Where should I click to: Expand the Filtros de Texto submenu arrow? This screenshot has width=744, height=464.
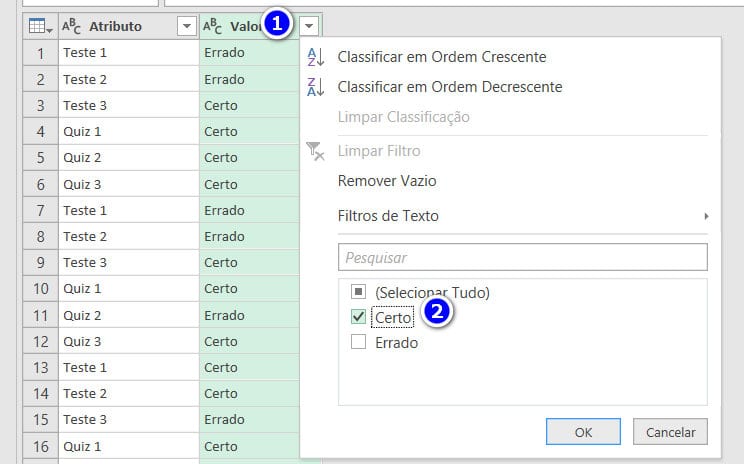(x=706, y=216)
